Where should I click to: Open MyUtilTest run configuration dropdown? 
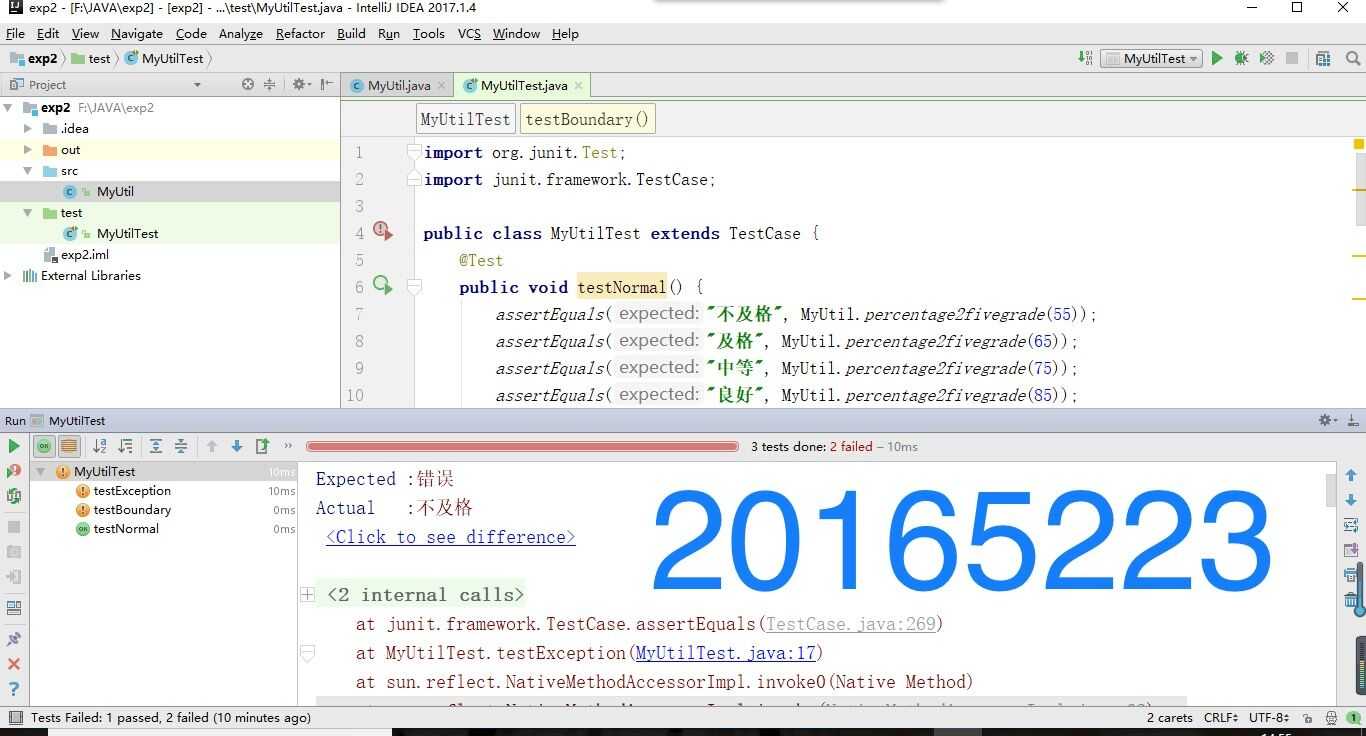(1151, 59)
